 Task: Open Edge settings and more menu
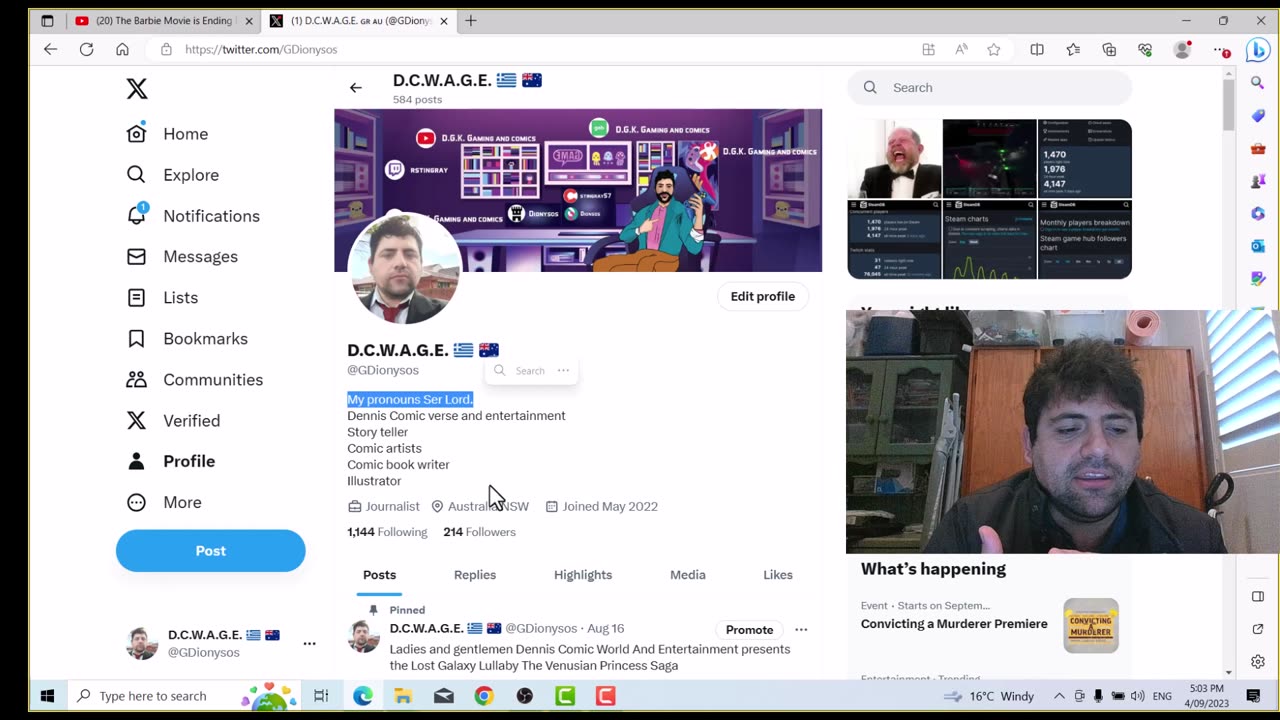pos(1221,50)
